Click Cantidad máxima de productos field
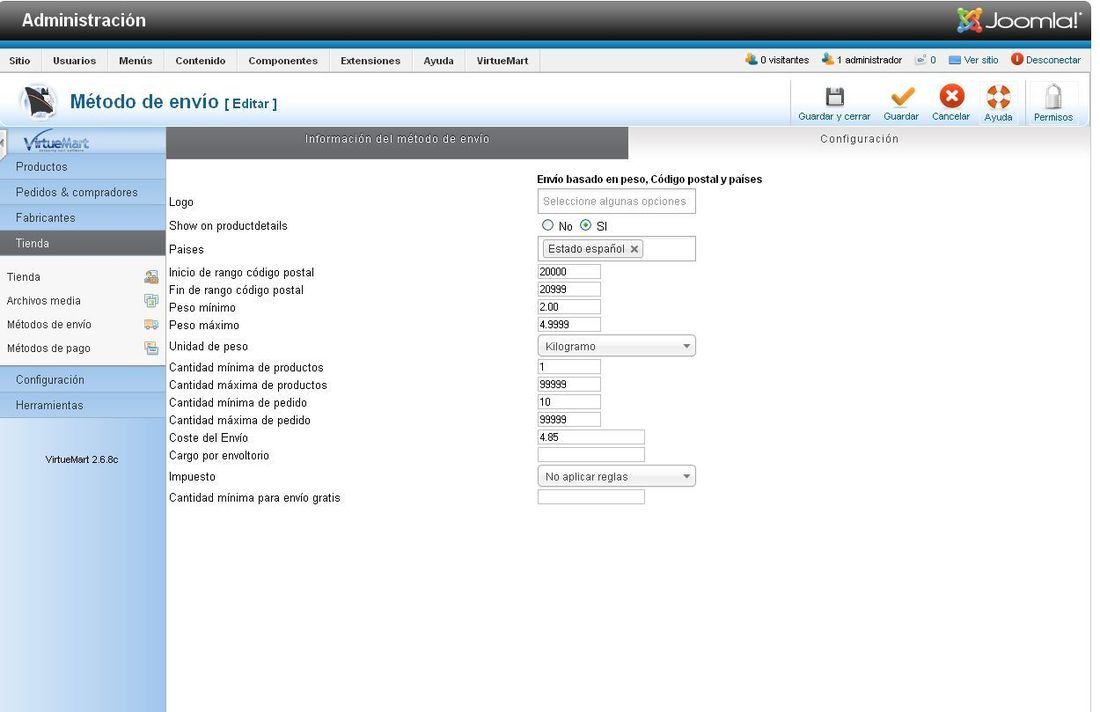Screen dimensions: 1100x712 [569, 384]
